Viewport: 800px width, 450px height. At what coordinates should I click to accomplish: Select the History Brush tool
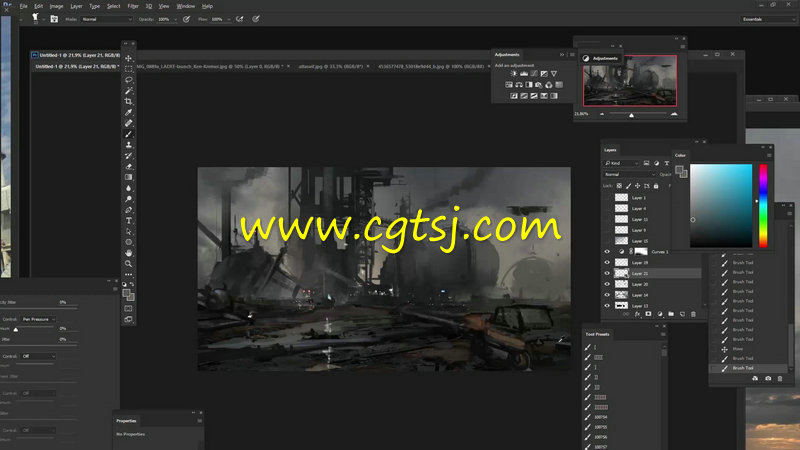point(129,156)
